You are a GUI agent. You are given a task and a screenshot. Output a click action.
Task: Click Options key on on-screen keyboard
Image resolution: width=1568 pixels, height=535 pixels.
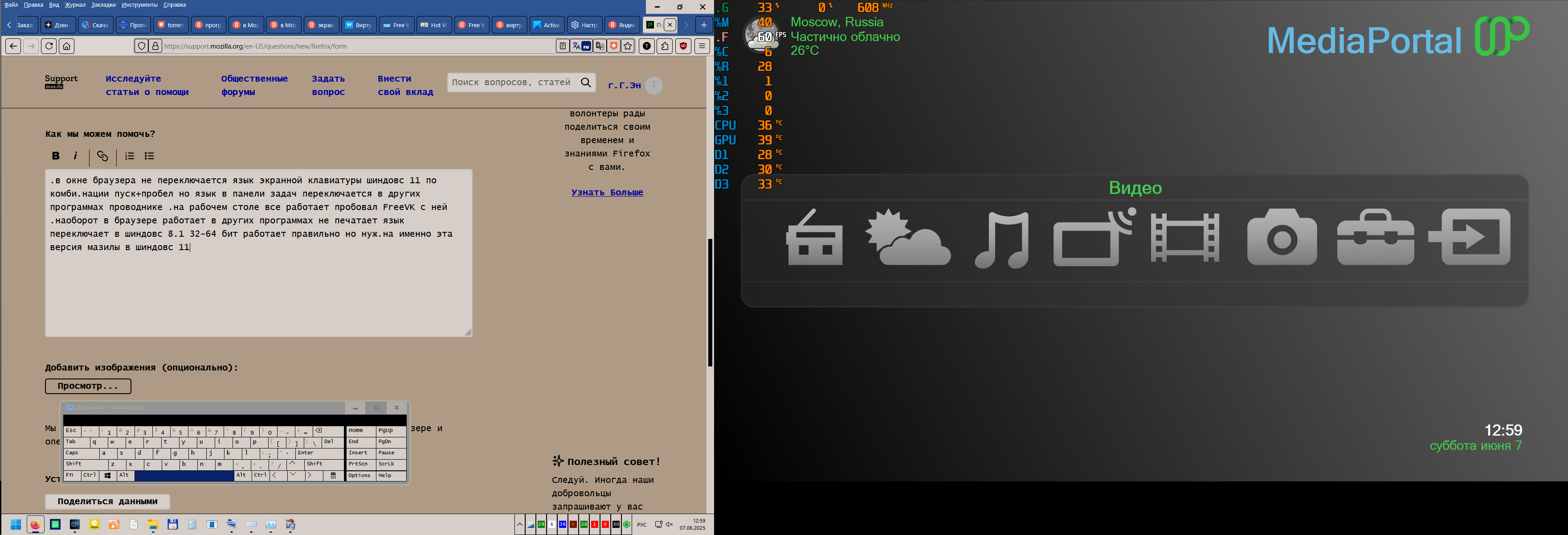point(360,475)
